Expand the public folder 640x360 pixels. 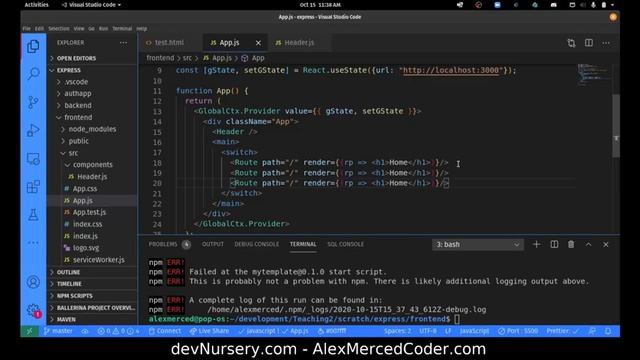click(x=92, y=141)
